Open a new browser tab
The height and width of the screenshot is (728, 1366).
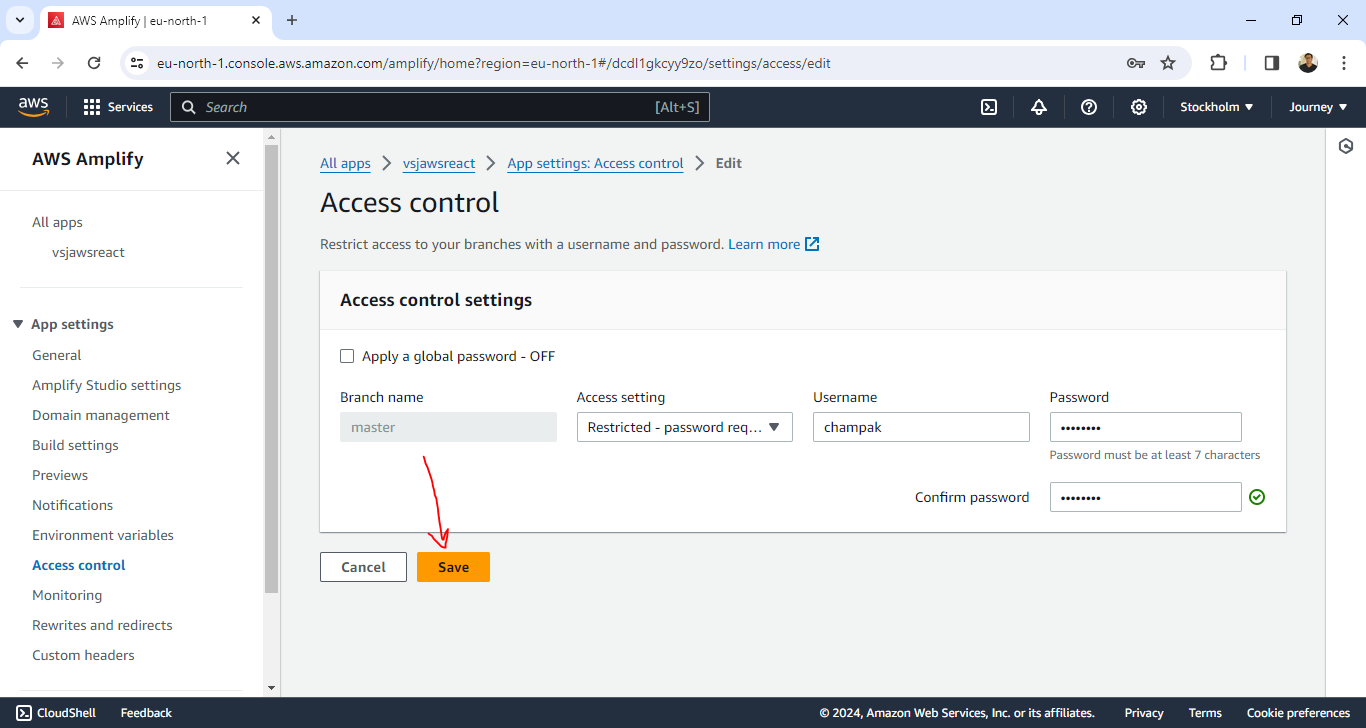click(x=292, y=20)
